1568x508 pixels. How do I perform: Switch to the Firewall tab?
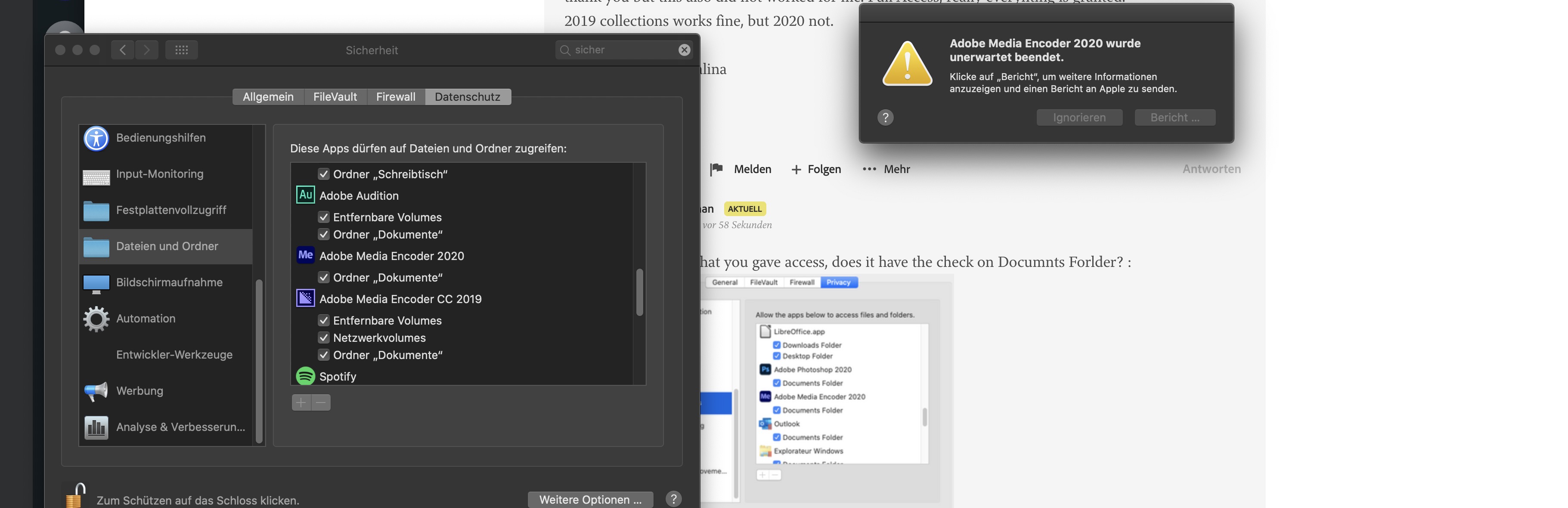click(x=396, y=97)
